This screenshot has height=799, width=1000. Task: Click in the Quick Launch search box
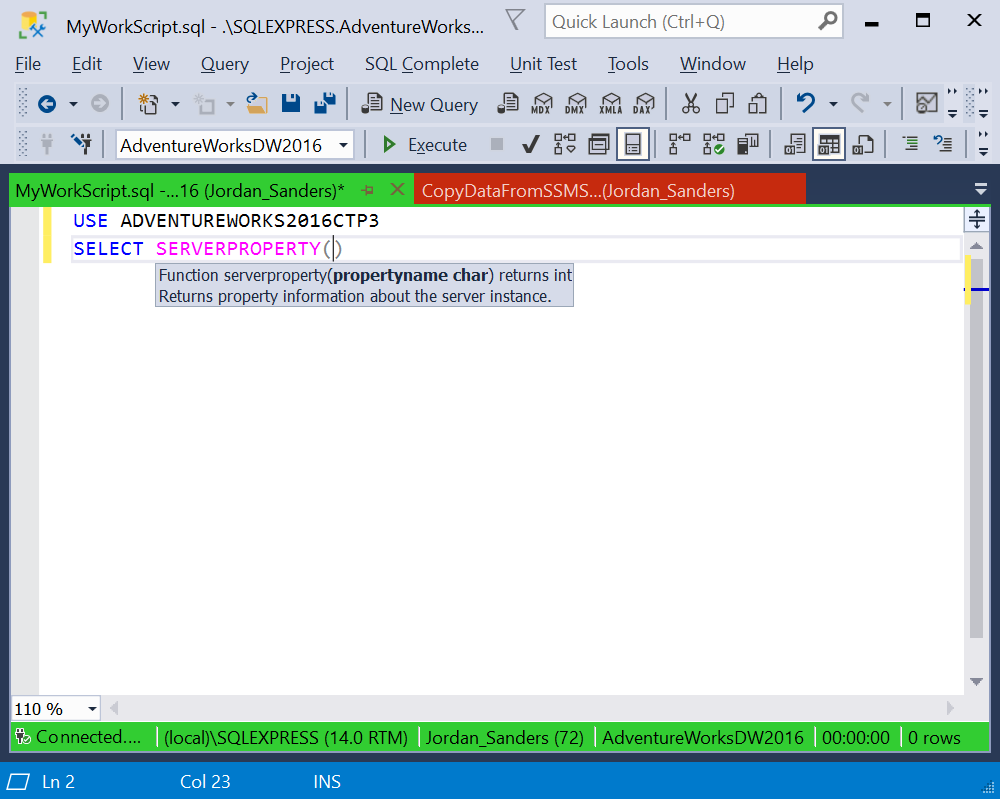(694, 21)
